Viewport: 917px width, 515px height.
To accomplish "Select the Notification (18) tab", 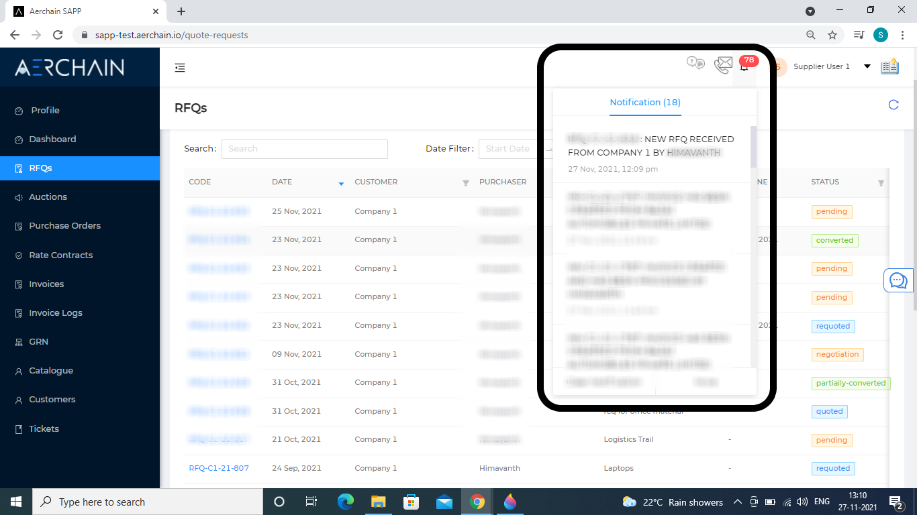I will click(645, 102).
